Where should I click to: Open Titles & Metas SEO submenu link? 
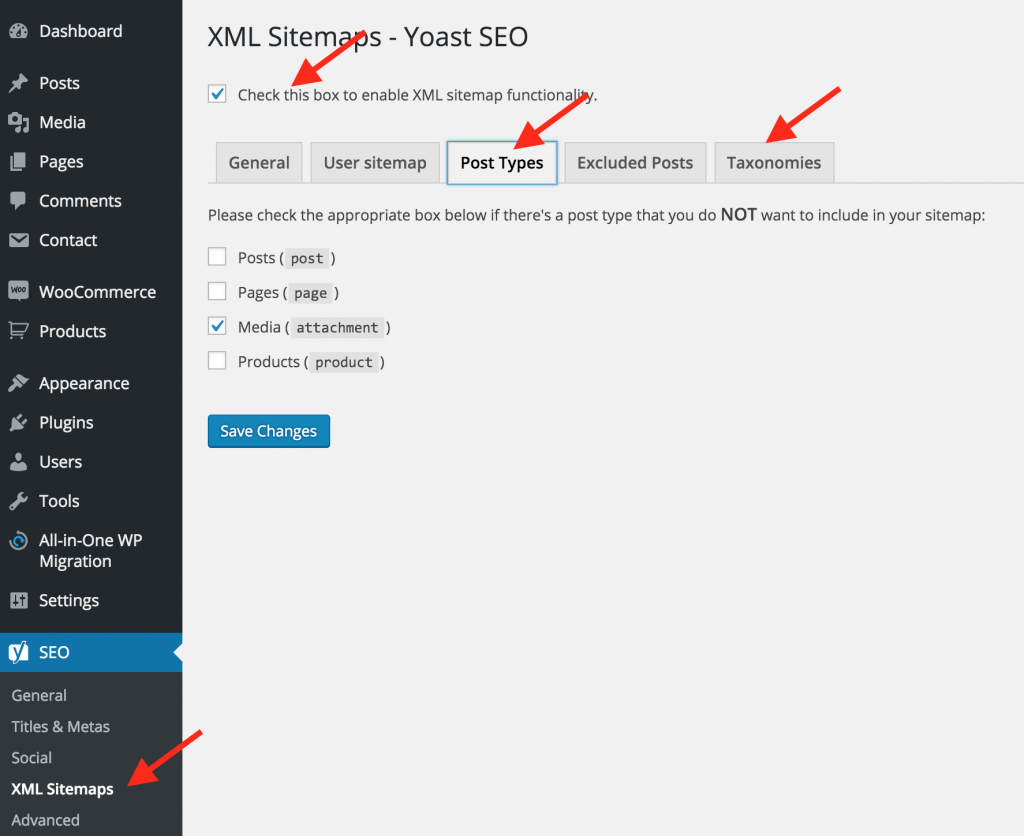60,727
